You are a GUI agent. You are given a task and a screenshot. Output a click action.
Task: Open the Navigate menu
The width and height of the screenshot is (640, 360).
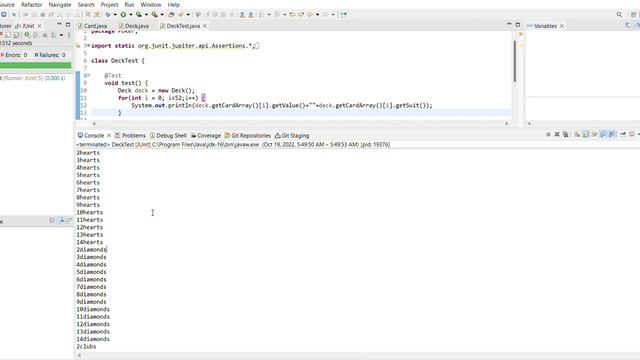pyautogui.click(x=60, y=4)
